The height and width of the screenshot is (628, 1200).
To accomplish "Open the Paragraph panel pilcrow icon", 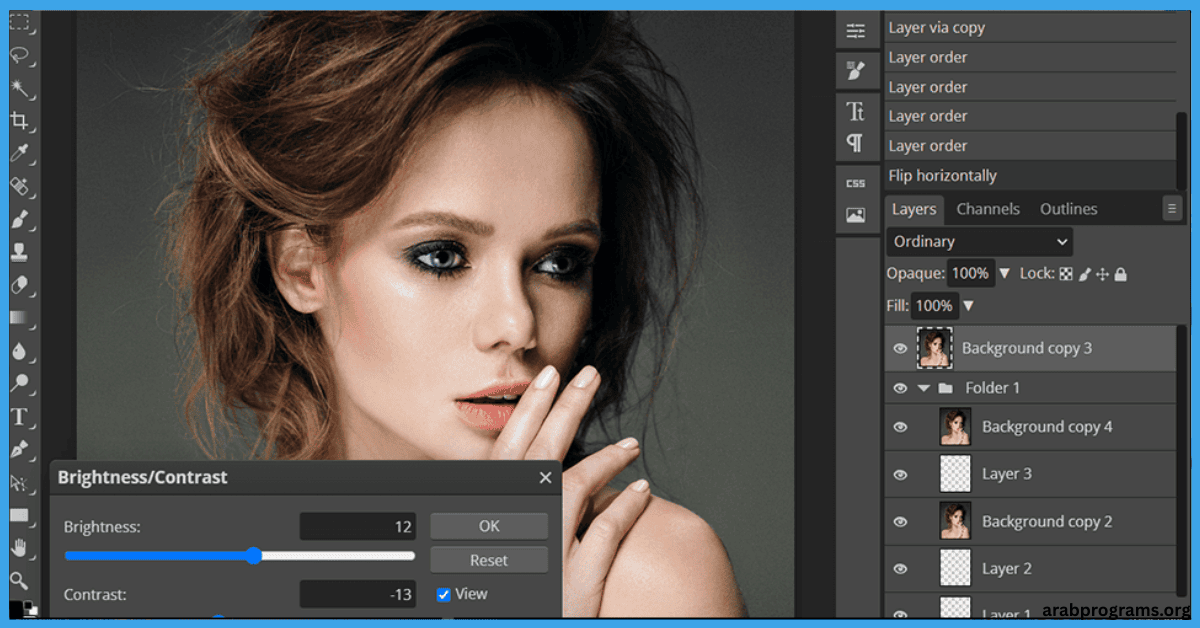I will (856, 143).
